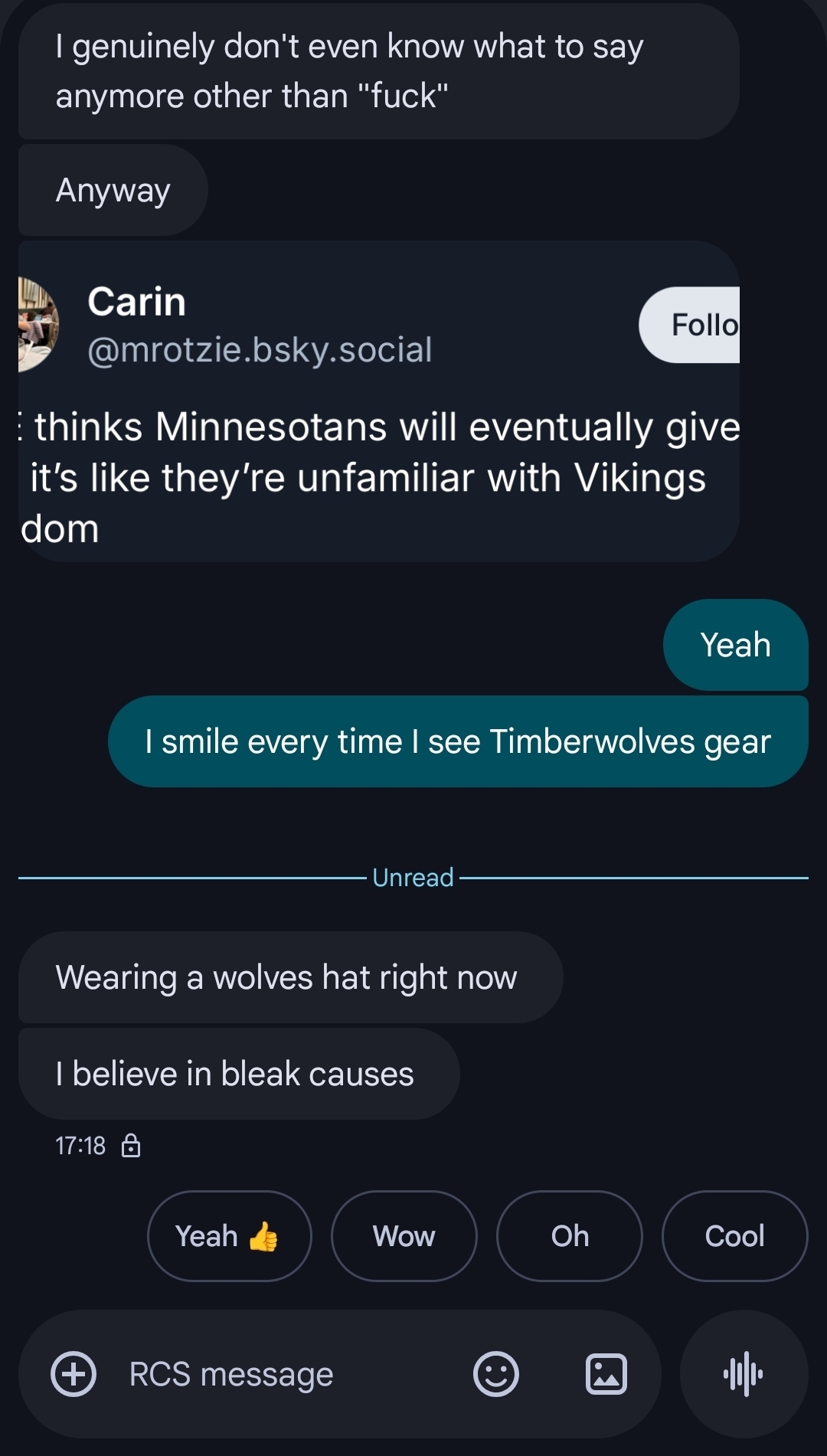Viewport: 827px width, 1456px height.
Task: Choose the "Cool" suggested reply
Action: click(734, 1236)
